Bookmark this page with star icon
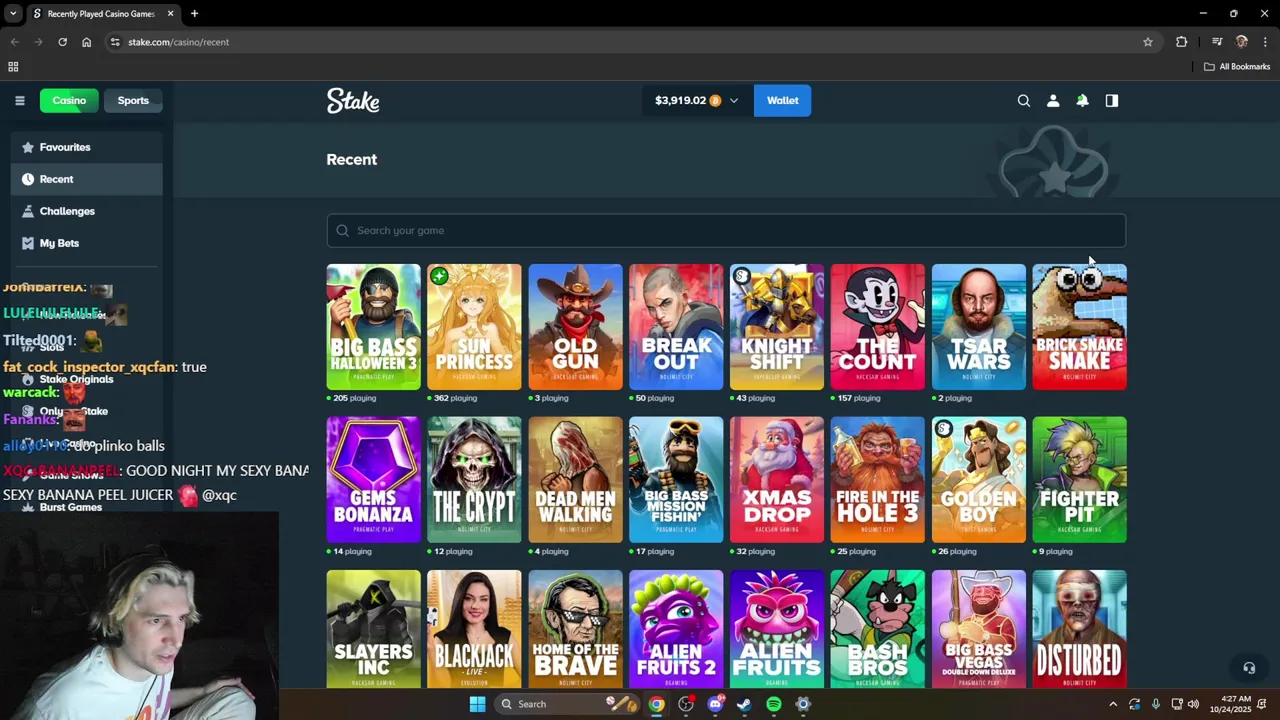Screen dimensions: 1280x720 (1148, 42)
